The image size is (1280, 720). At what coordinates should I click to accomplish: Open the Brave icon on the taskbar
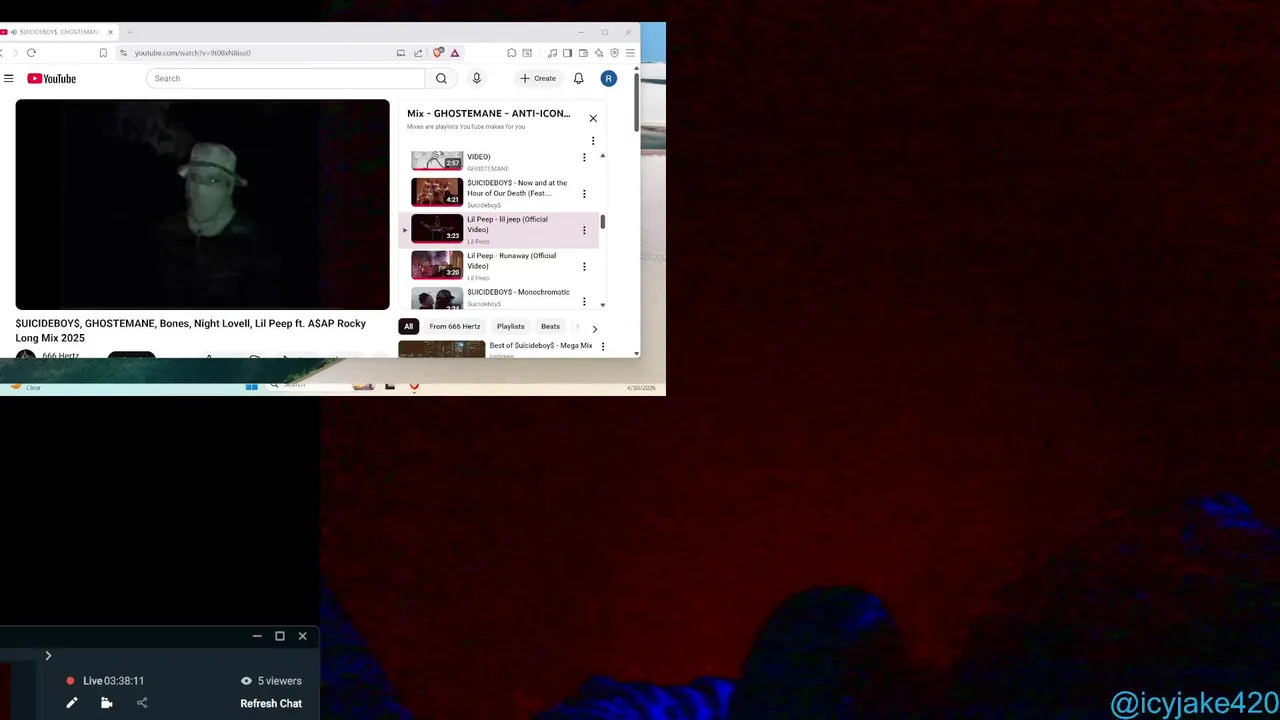click(x=414, y=386)
